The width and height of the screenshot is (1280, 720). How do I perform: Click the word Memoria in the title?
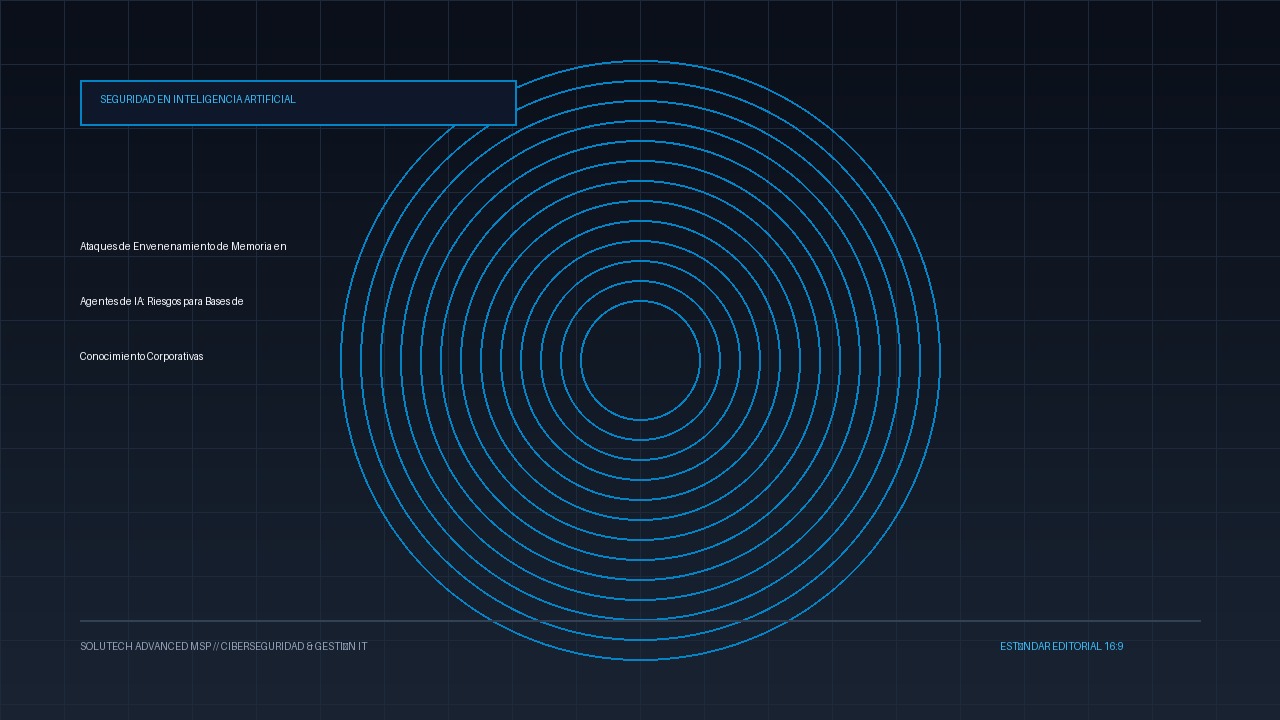tap(252, 246)
